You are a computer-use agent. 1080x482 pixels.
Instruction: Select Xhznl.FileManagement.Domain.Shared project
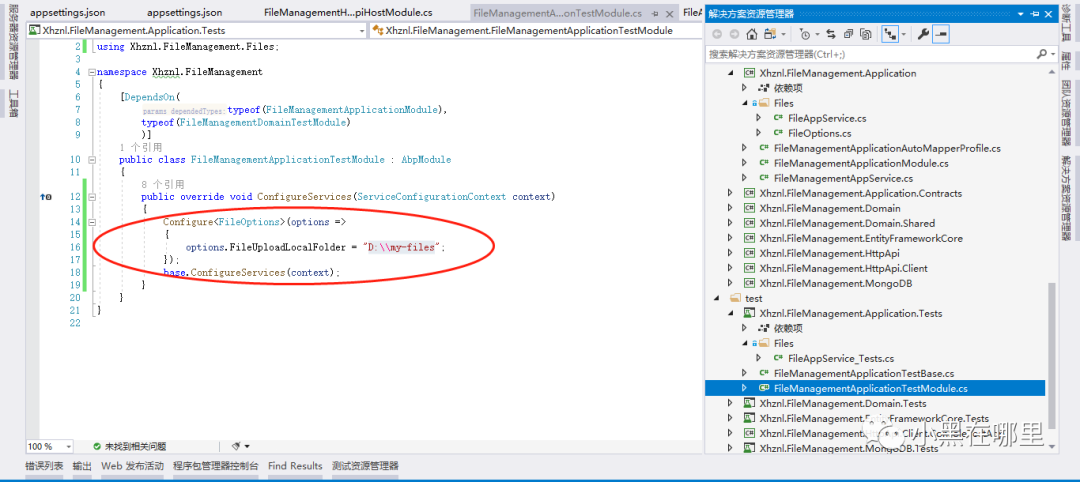tap(847, 223)
